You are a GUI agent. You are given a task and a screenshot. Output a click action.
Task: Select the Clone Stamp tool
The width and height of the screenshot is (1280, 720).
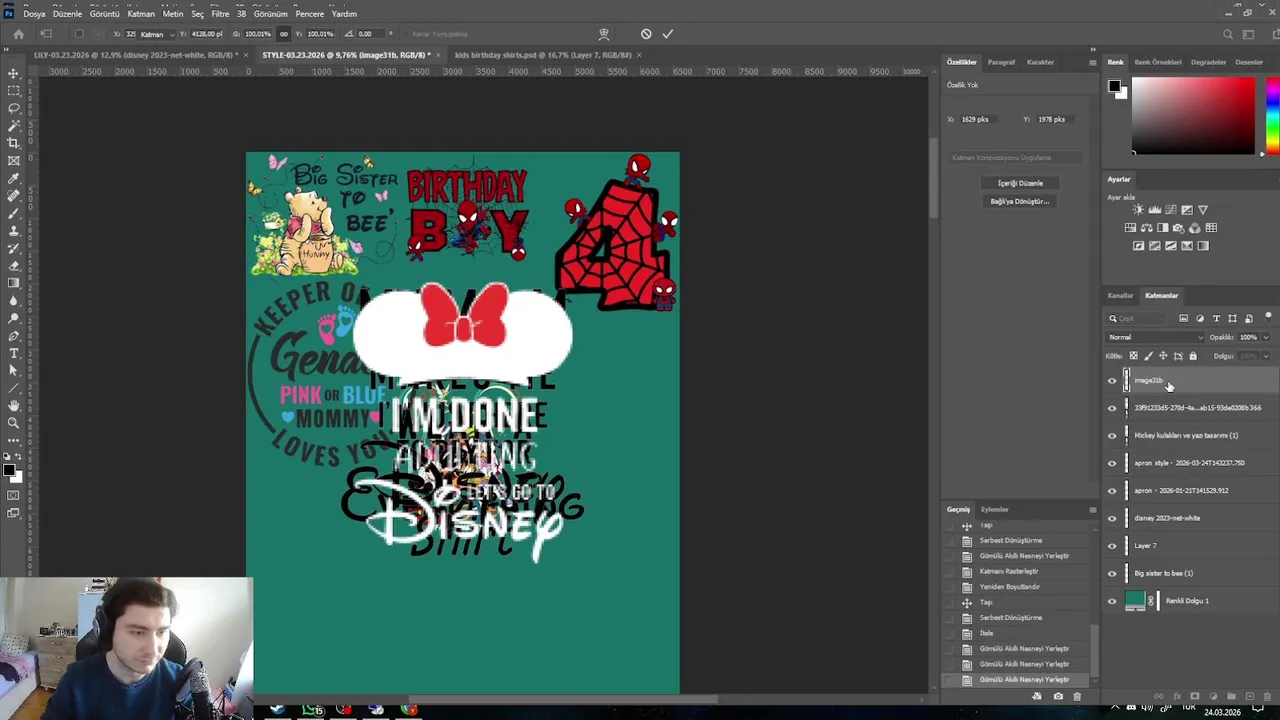[x=13, y=231]
